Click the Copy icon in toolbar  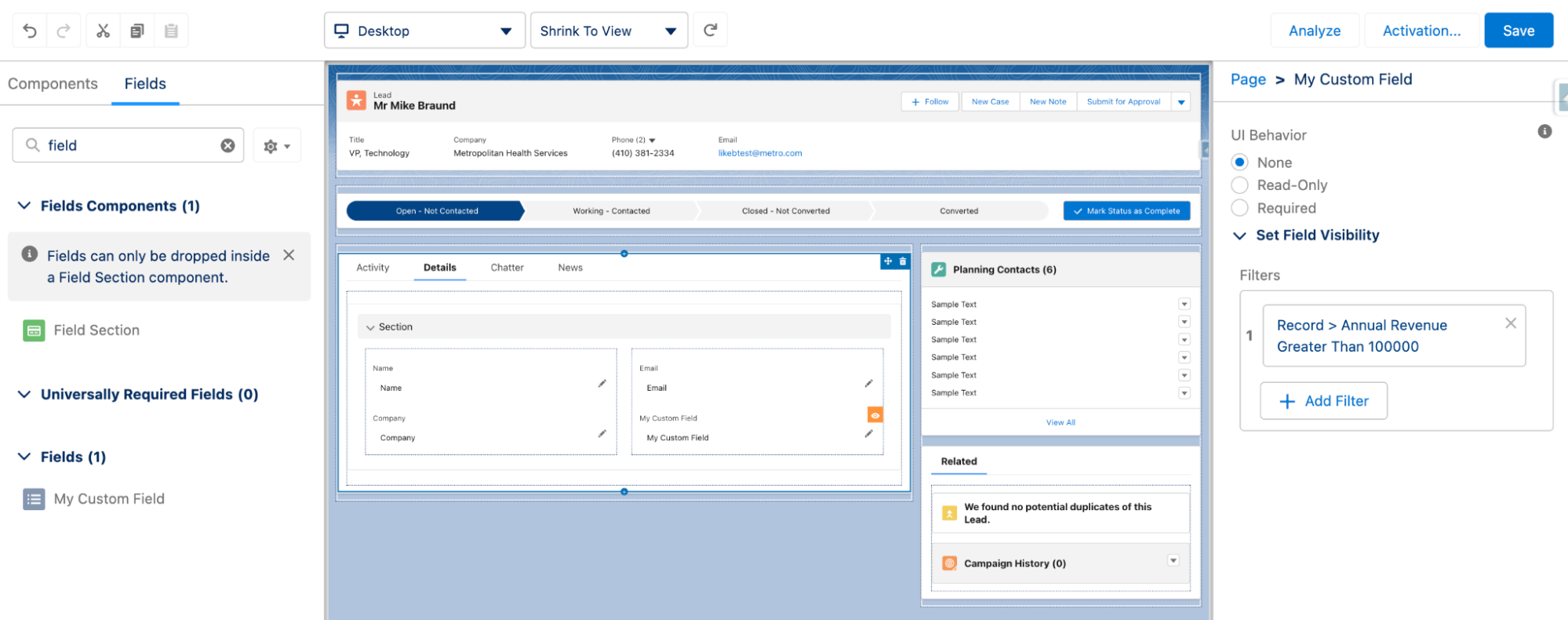[x=137, y=31]
